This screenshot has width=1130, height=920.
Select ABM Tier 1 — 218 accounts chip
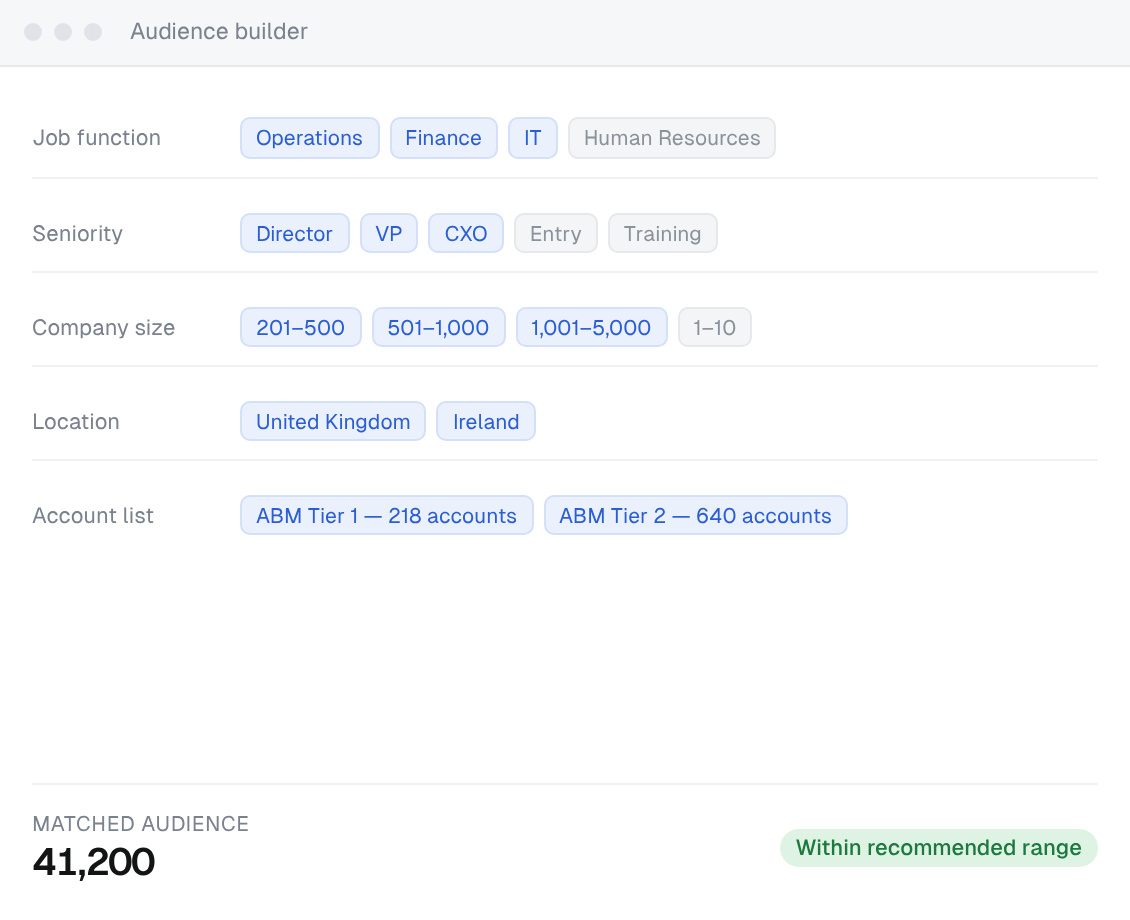[386, 515]
